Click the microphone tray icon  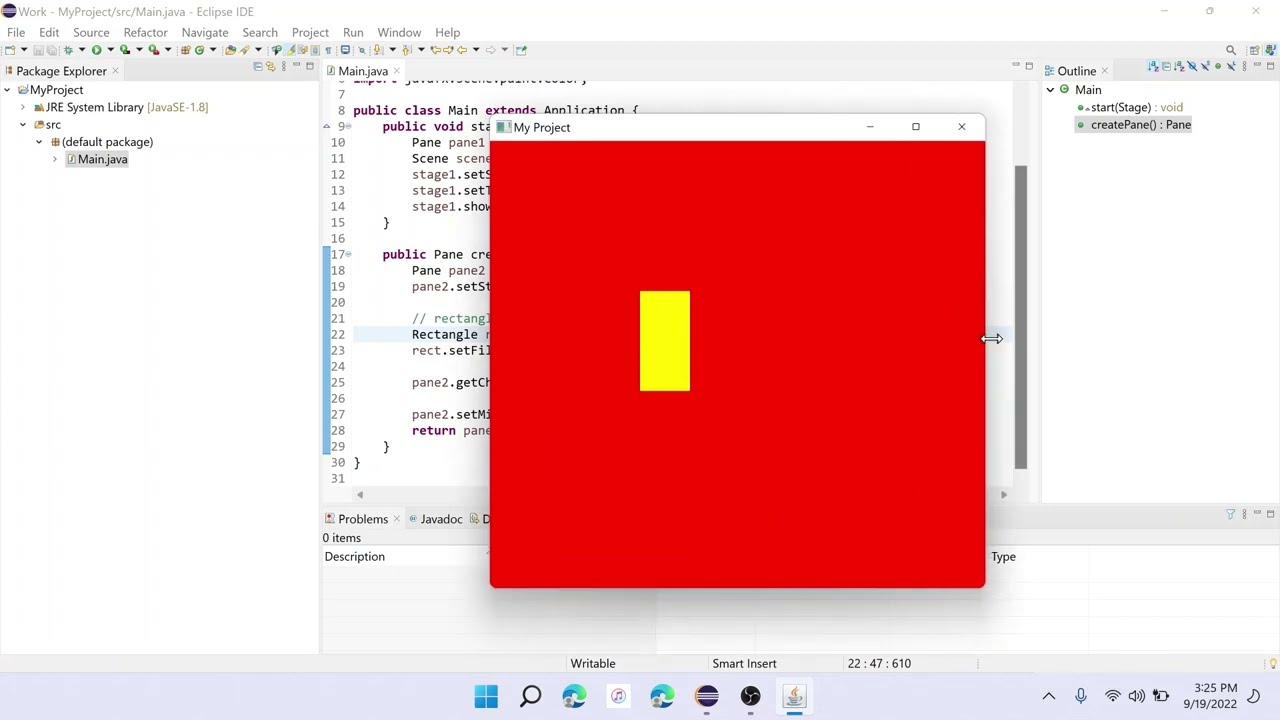tap(1080, 696)
